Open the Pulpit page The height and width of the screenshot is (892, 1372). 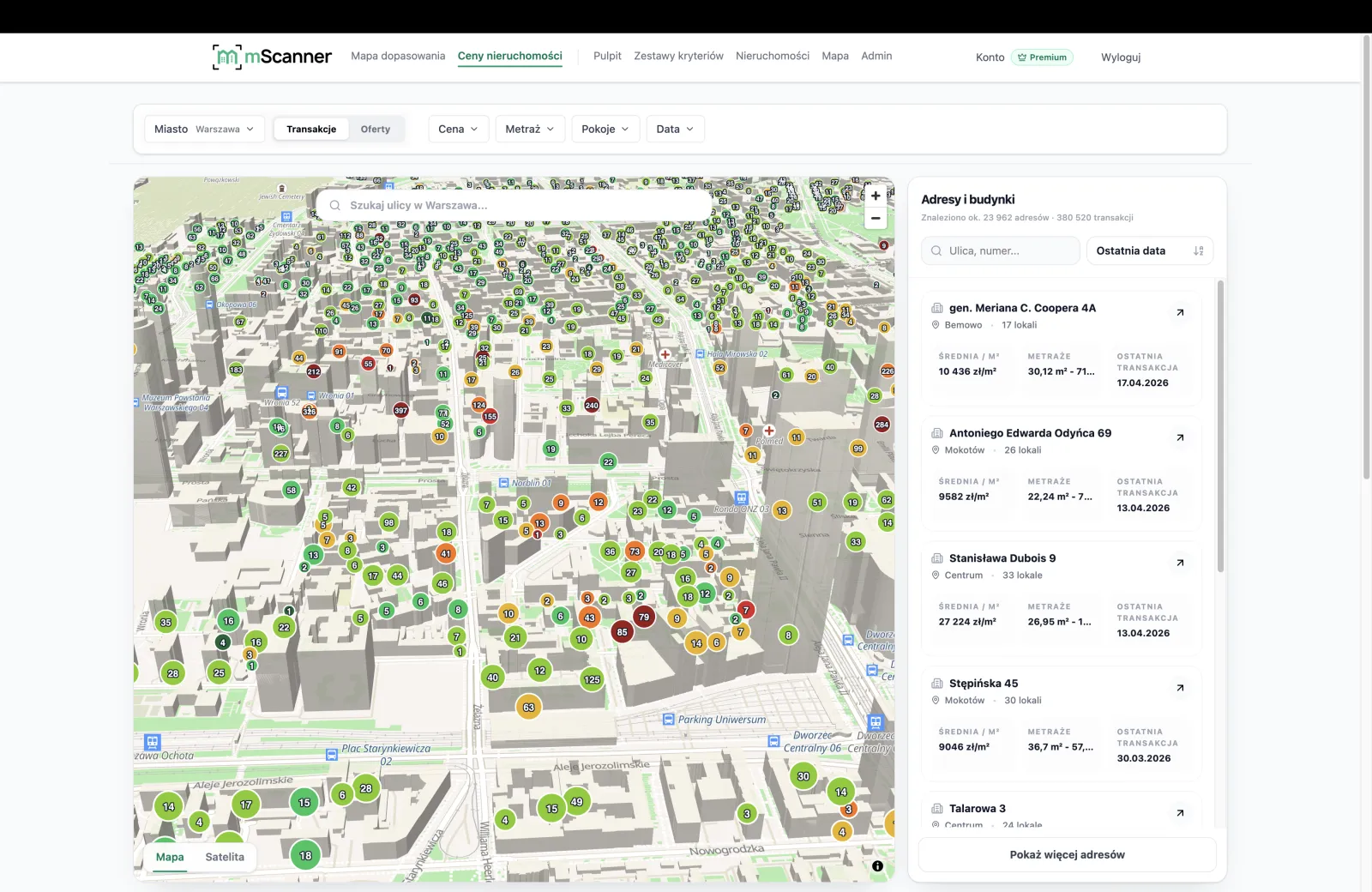(607, 56)
